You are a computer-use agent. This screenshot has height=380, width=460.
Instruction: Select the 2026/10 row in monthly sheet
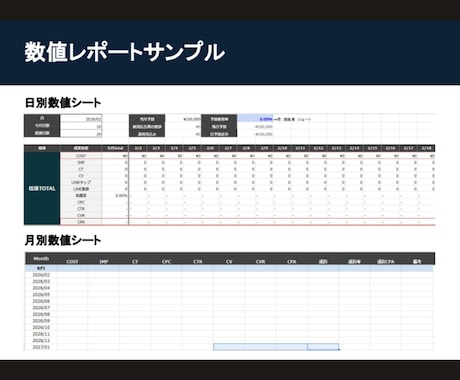(229, 327)
